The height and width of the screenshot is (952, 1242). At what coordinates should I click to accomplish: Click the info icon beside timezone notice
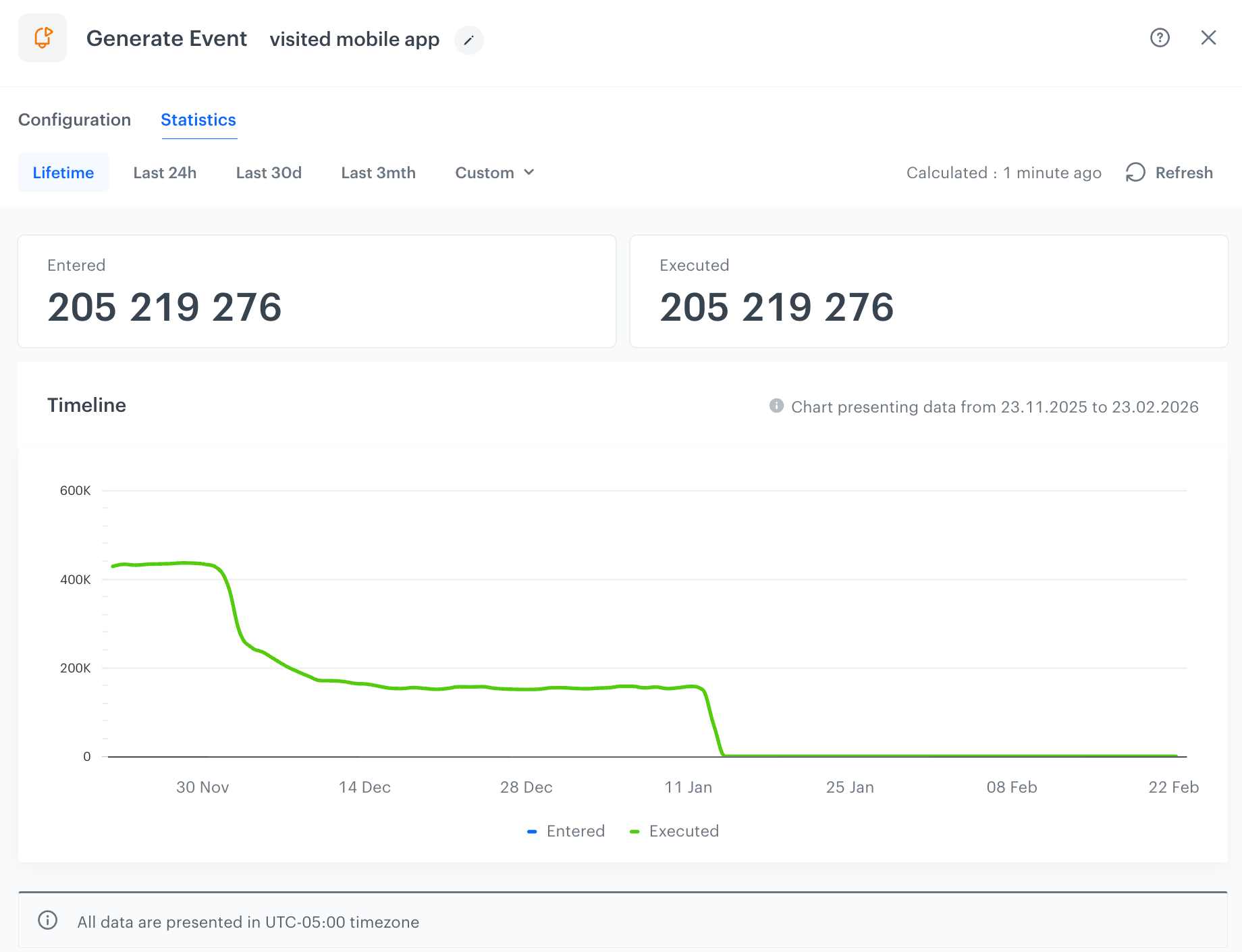pyautogui.click(x=47, y=920)
